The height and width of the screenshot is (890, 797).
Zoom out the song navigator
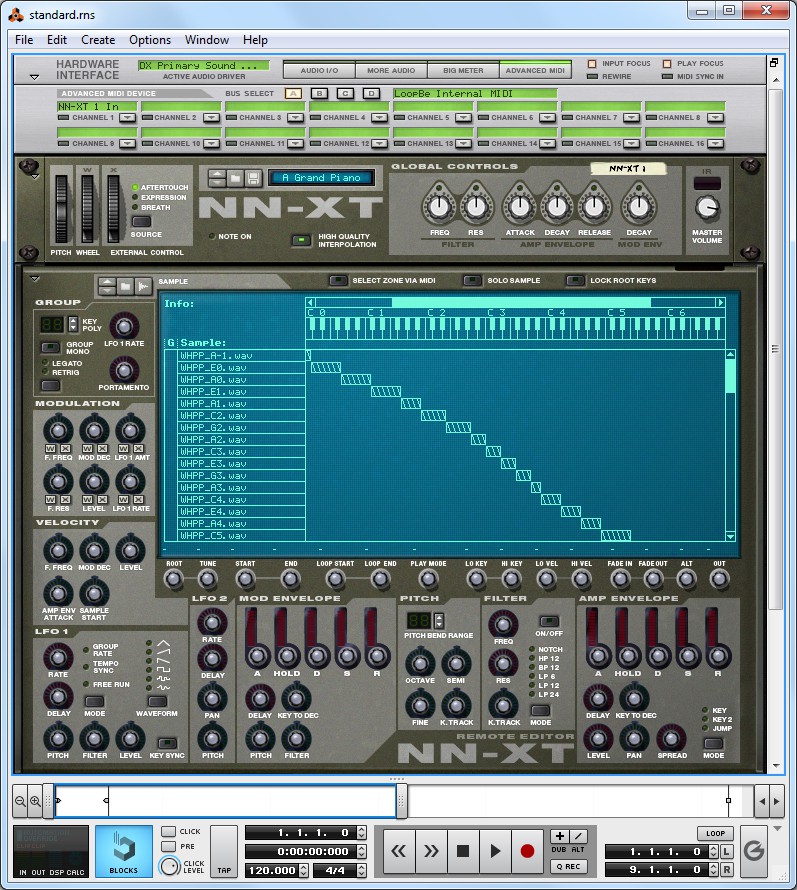(x=20, y=801)
